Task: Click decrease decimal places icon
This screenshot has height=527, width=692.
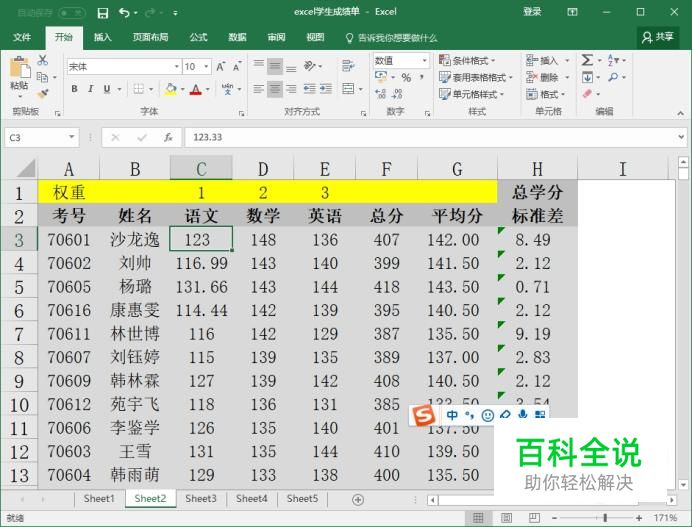Action: pos(397,94)
